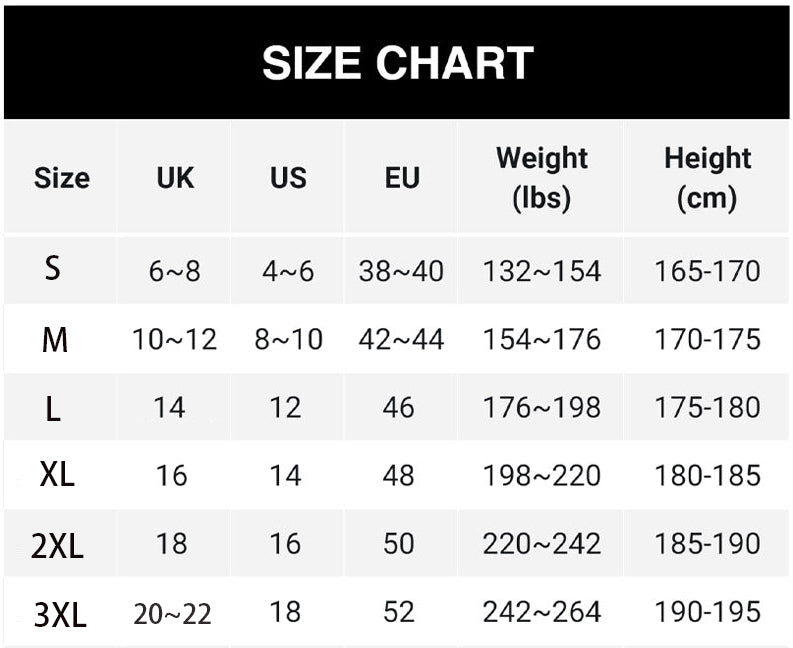Select the L size row label
This screenshot has width=793, height=648.
(53, 409)
